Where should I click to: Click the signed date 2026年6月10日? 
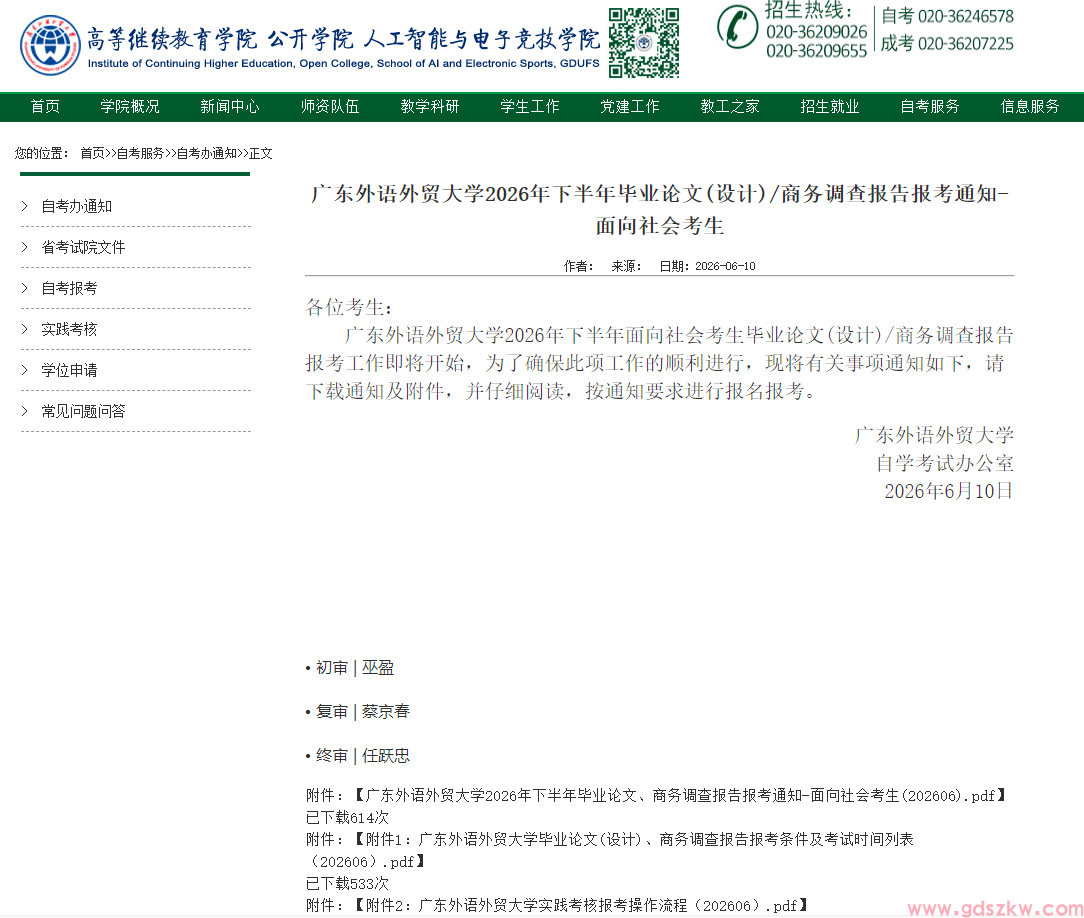pos(948,491)
